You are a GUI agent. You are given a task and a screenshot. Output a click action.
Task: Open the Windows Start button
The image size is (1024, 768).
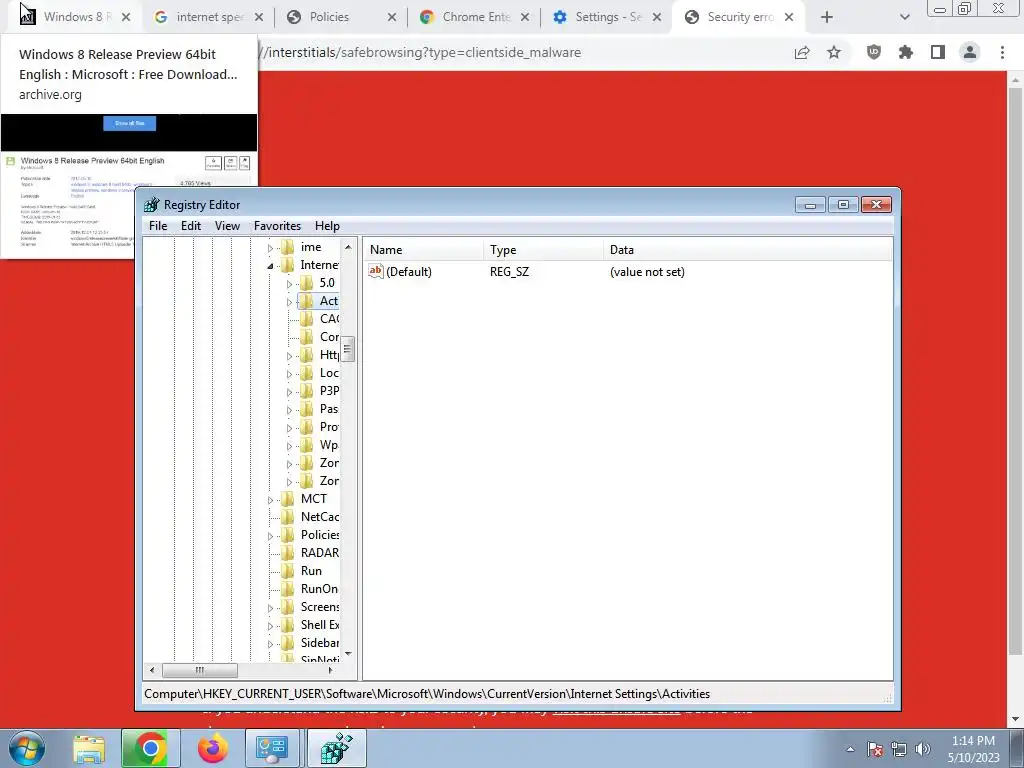coord(26,748)
